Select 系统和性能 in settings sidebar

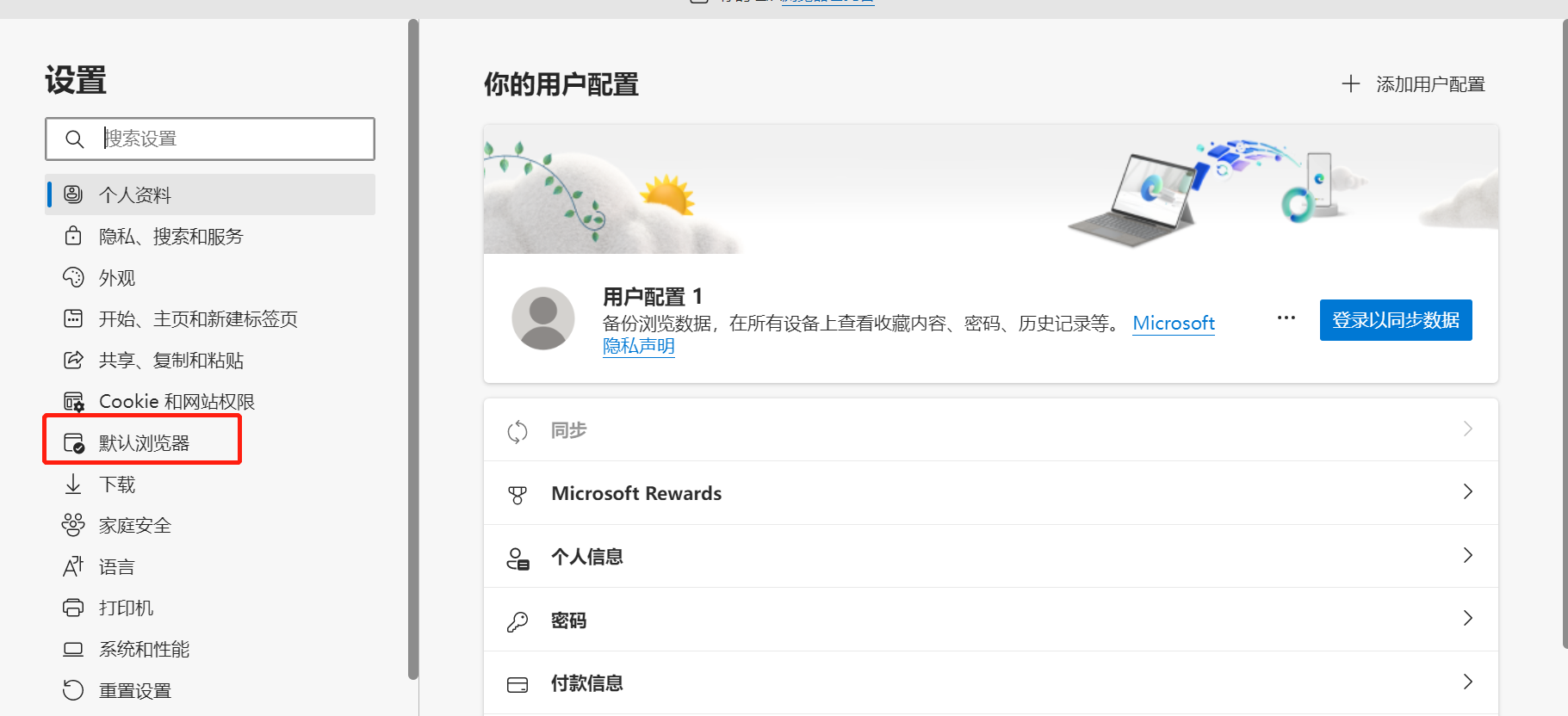coord(144,650)
